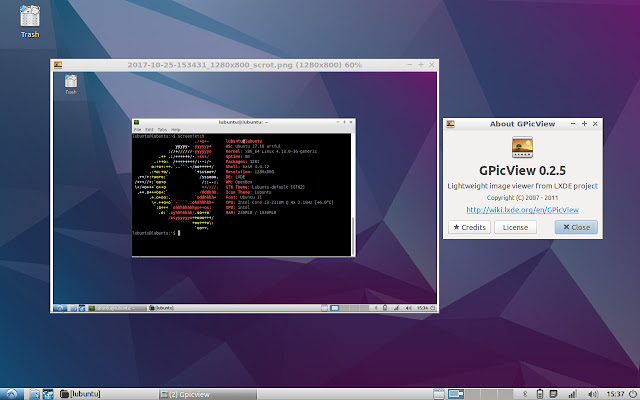
Task: Launch the file manager from the taskbar
Action: (35, 394)
